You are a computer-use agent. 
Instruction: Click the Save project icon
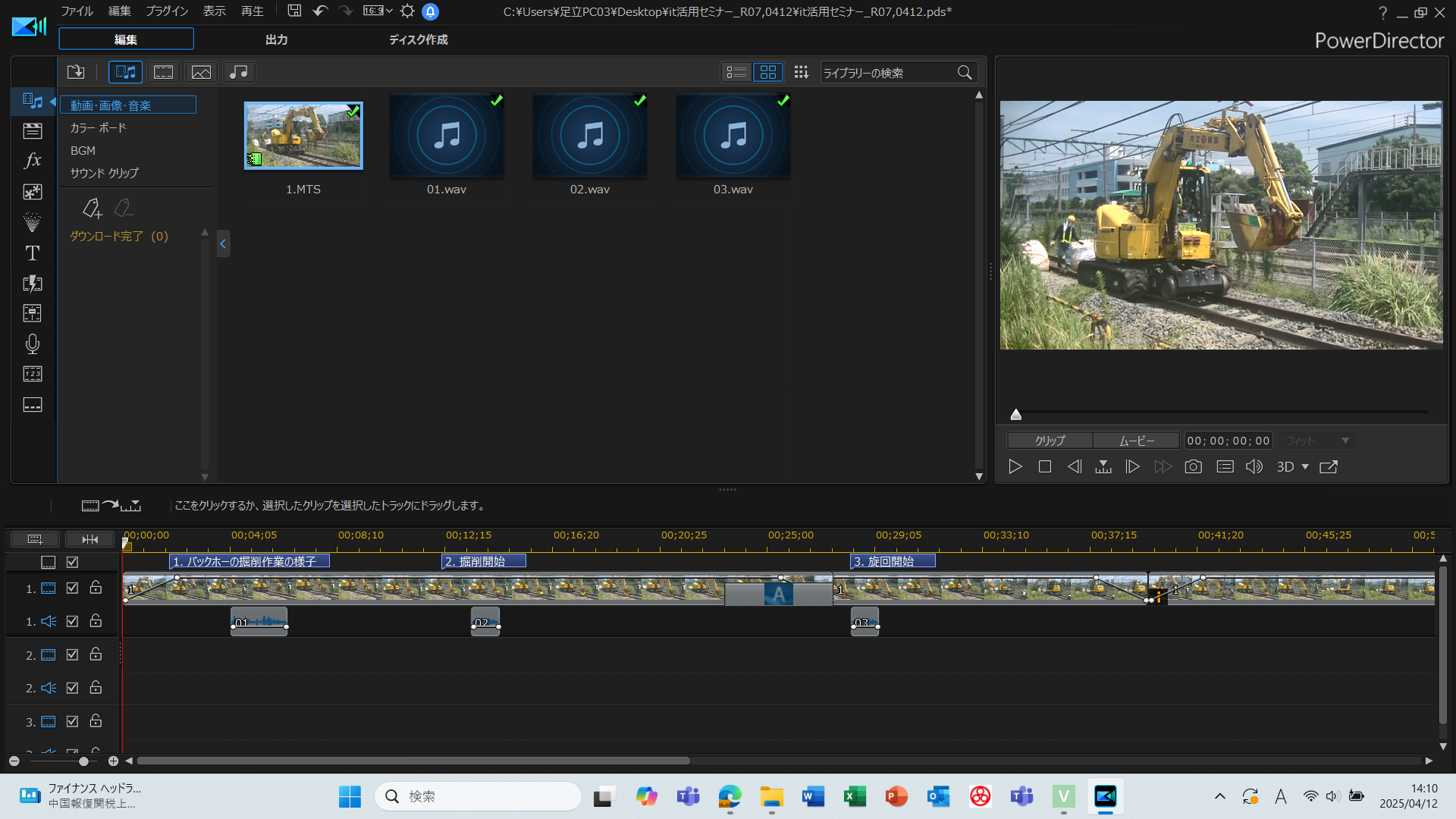click(294, 11)
